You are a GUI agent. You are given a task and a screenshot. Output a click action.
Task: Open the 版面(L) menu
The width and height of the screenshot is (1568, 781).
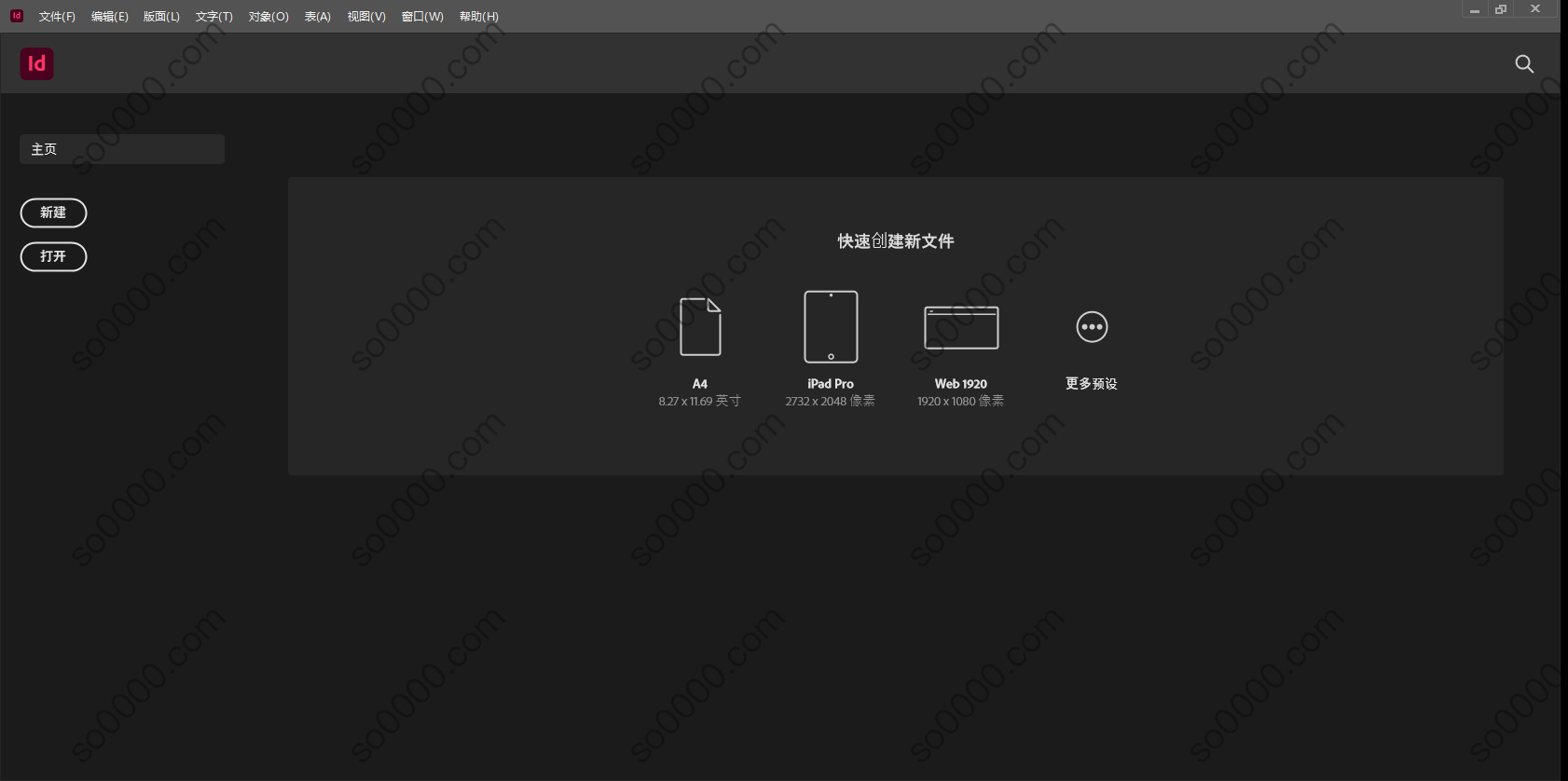(x=161, y=17)
